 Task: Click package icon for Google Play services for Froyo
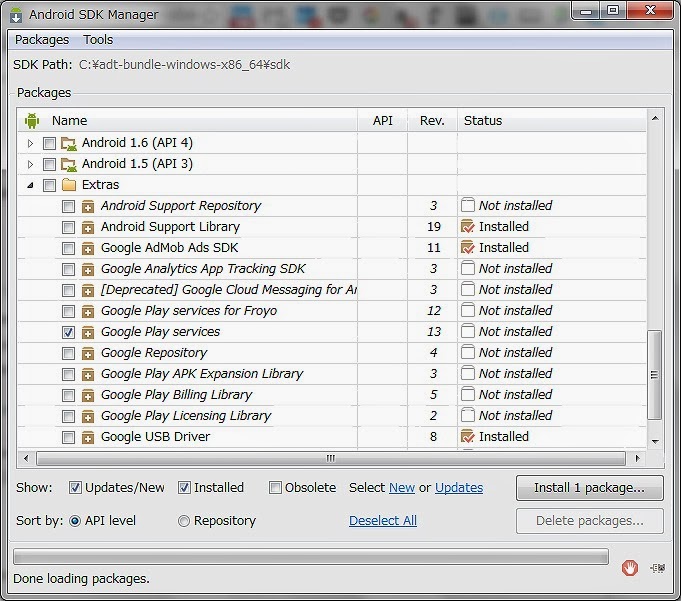(x=88, y=311)
